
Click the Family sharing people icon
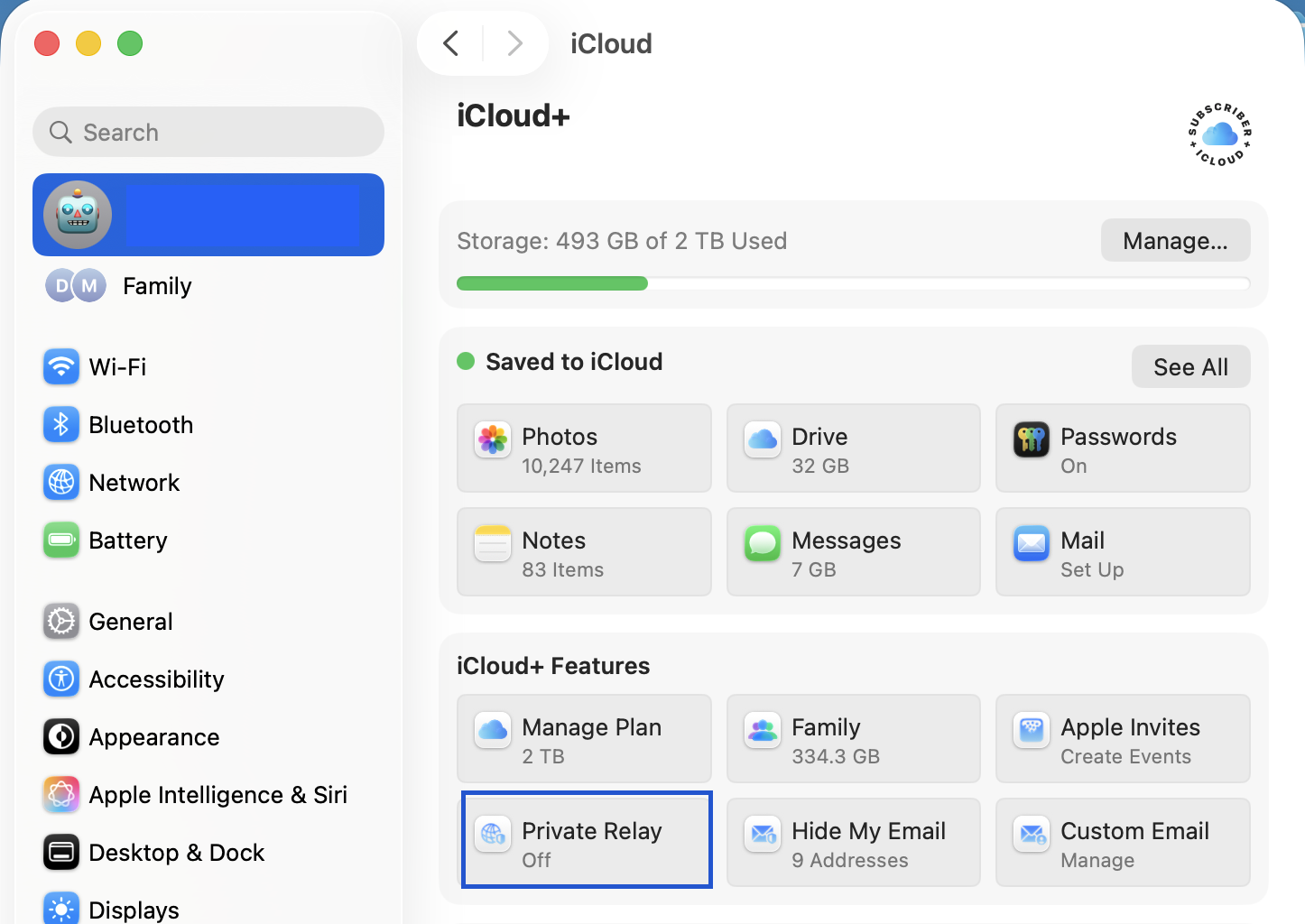tap(763, 731)
